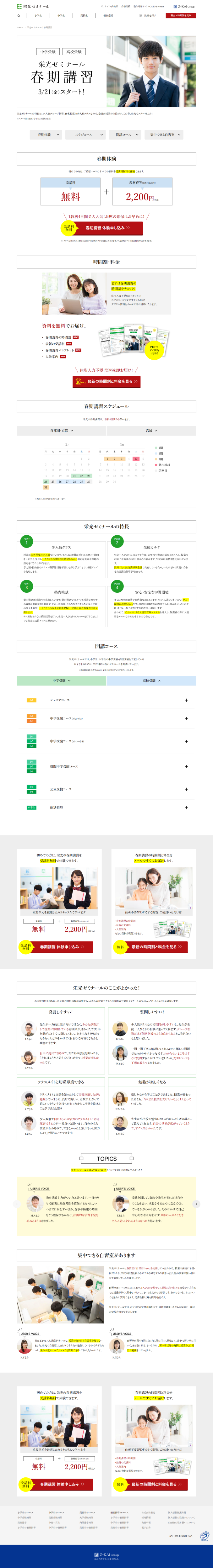213x1568 pixels.
Task: Click the Z-KAI Group logo in the blue footer
Action: 106,1554
